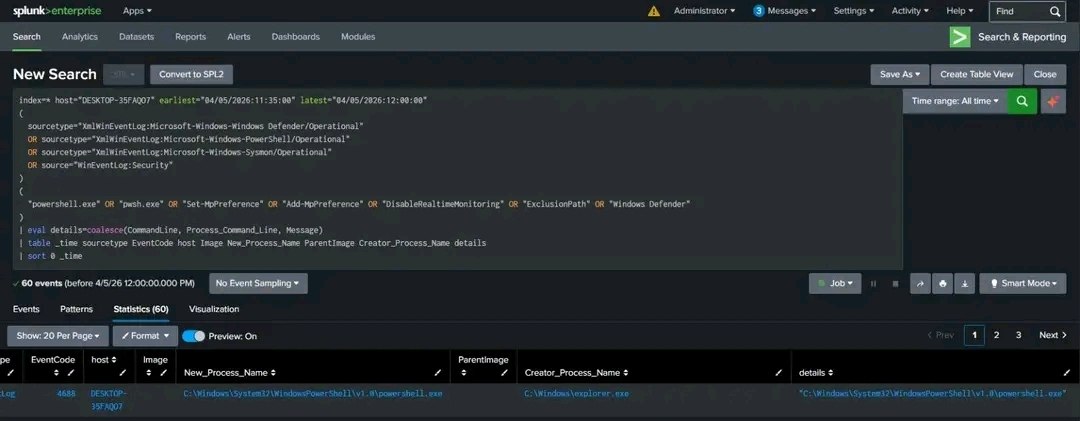The height and width of the screenshot is (421, 1080).
Task: Open the Save As dropdown
Action: (900, 74)
